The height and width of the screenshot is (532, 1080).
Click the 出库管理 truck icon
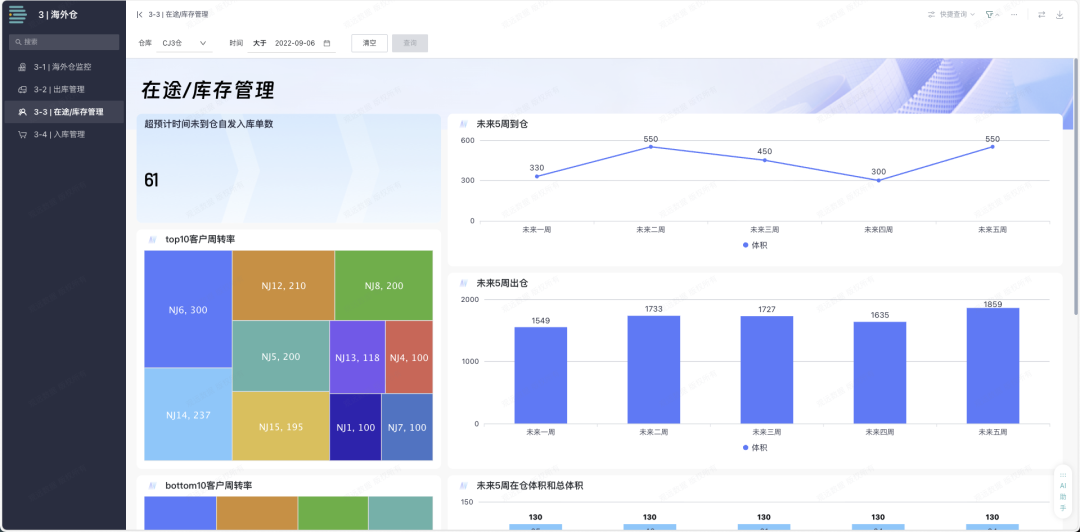coord(22,90)
